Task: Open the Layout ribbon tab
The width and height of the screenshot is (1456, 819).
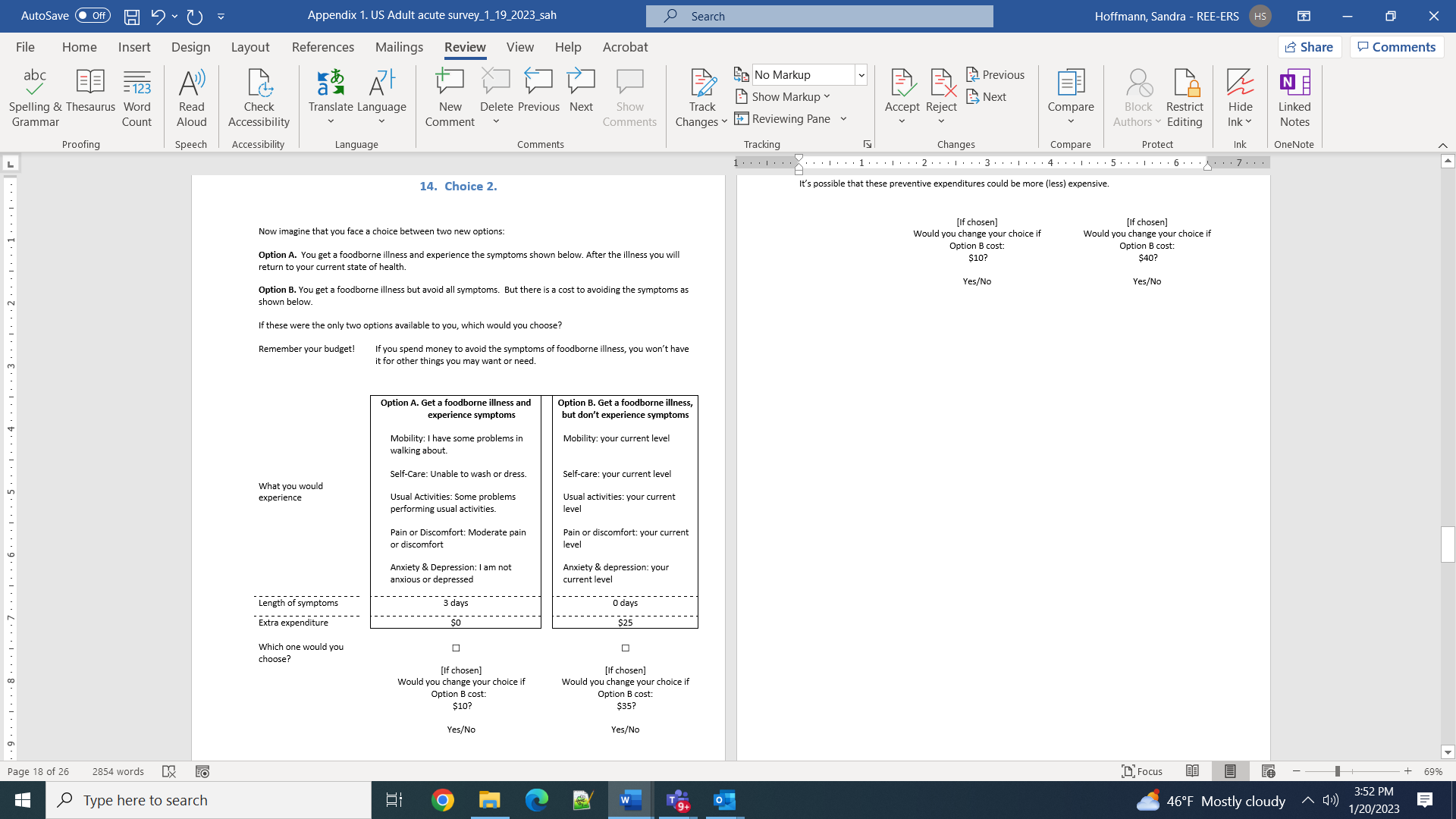Action: pyautogui.click(x=249, y=47)
